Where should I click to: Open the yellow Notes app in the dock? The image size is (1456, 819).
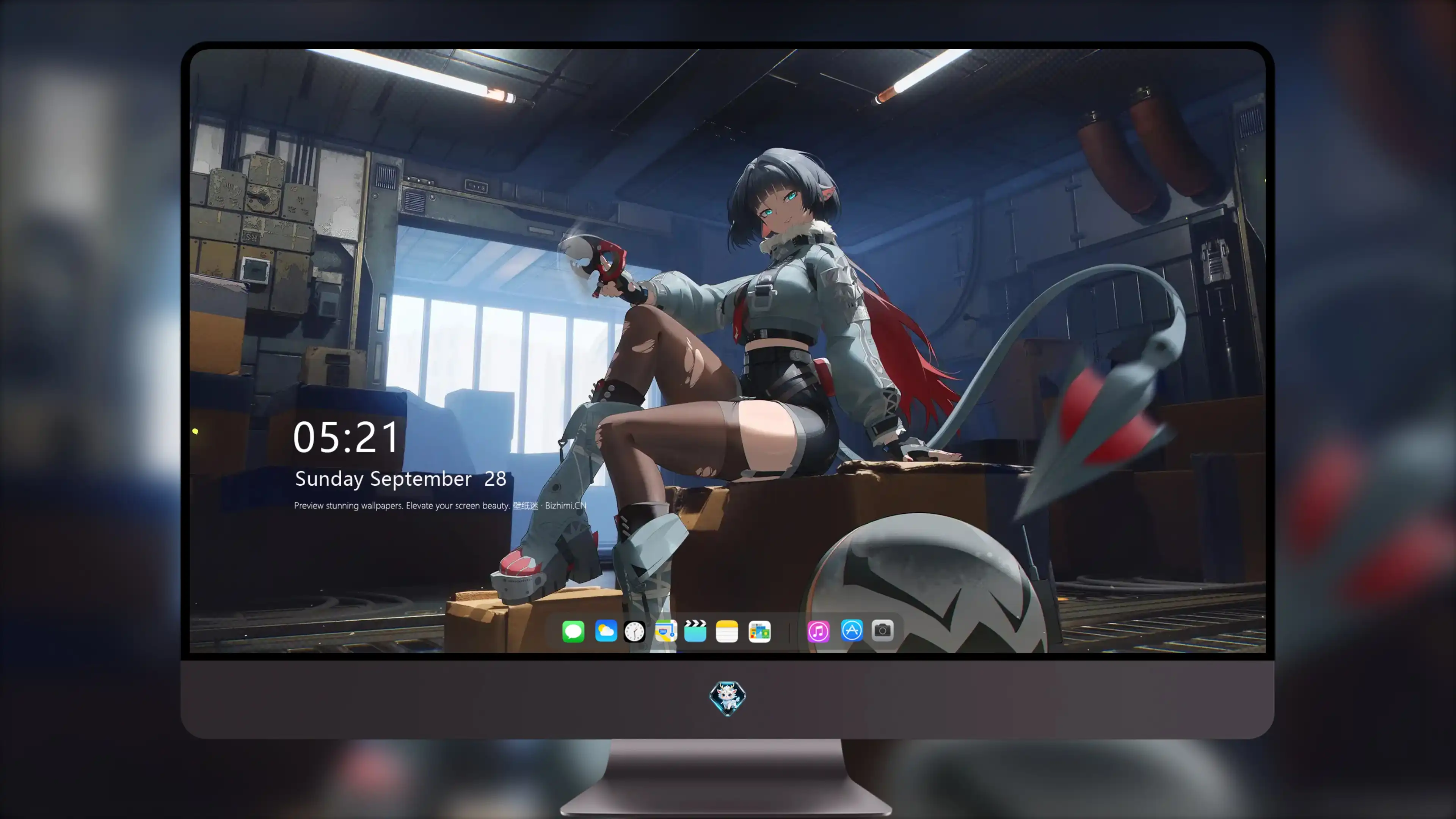click(727, 631)
